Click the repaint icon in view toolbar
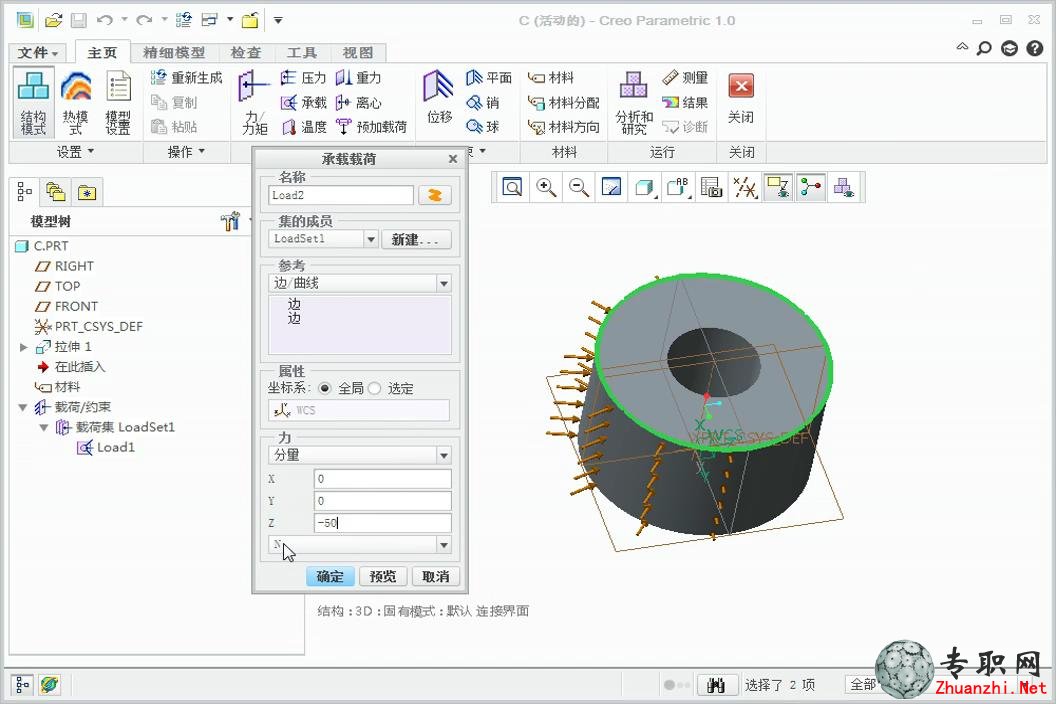 [612, 187]
